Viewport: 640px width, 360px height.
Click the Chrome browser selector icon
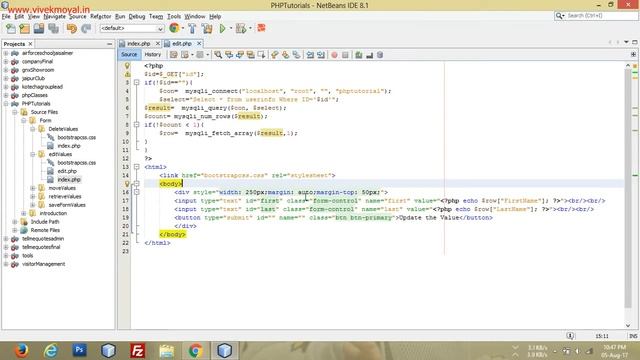[x=174, y=28]
